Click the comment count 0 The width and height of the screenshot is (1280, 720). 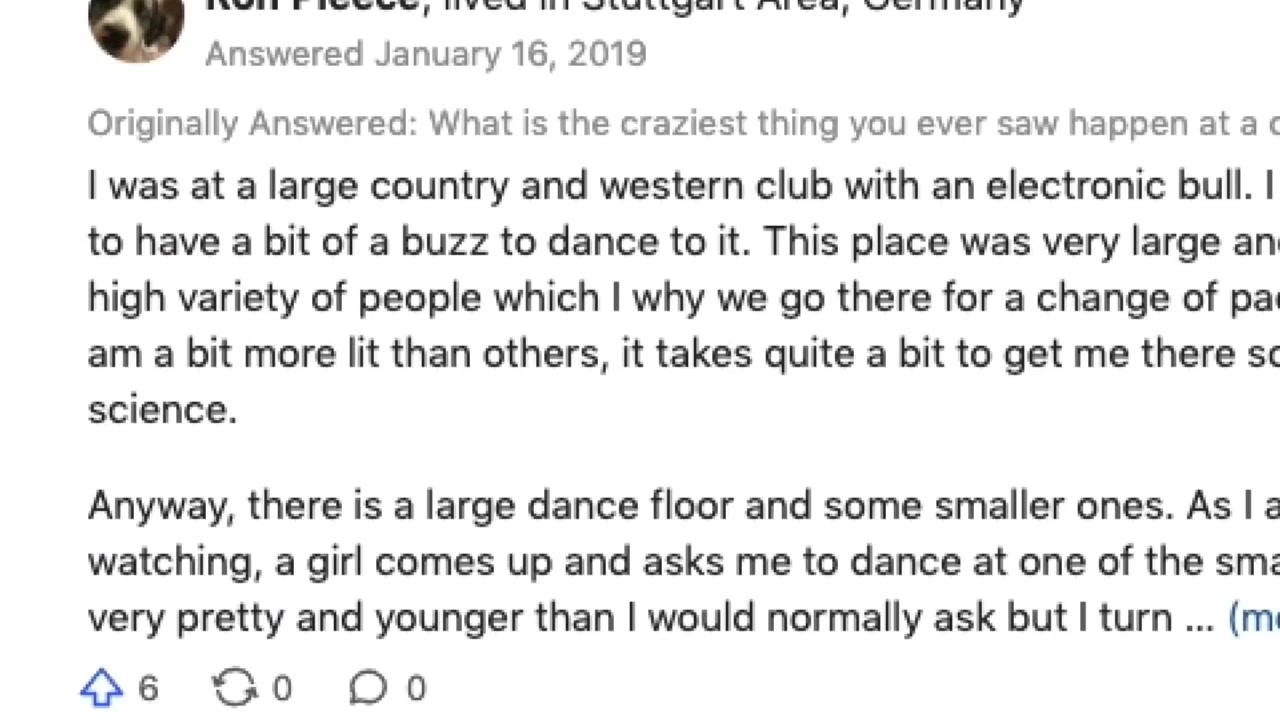pyautogui.click(x=416, y=688)
